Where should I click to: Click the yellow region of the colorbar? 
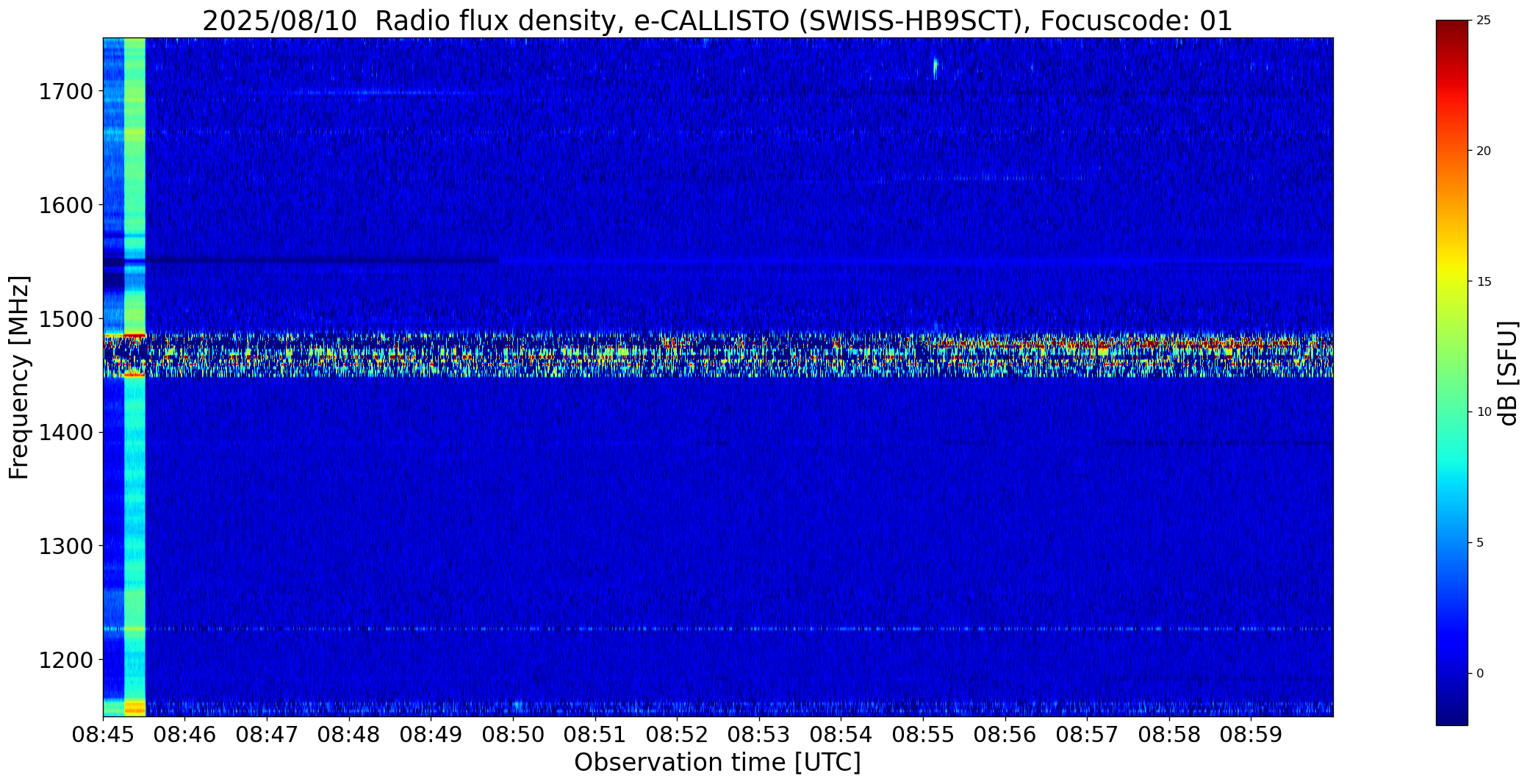coord(1452,283)
